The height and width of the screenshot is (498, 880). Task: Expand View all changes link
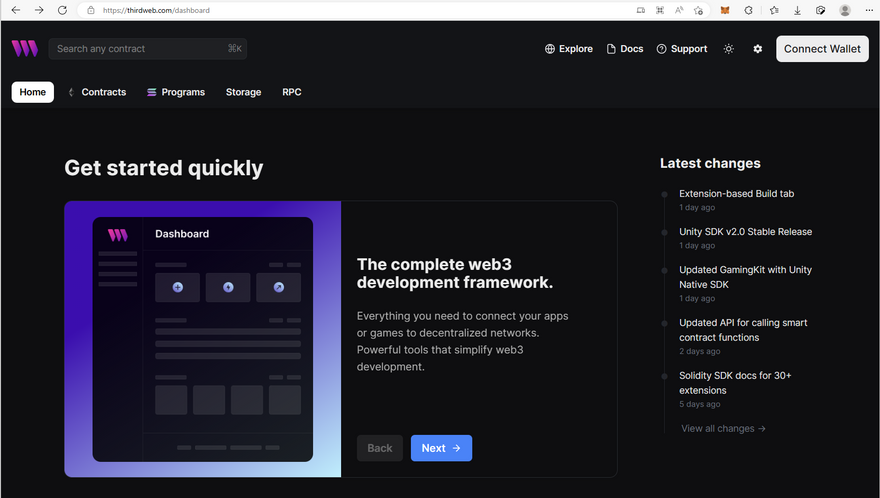(x=723, y=428)
